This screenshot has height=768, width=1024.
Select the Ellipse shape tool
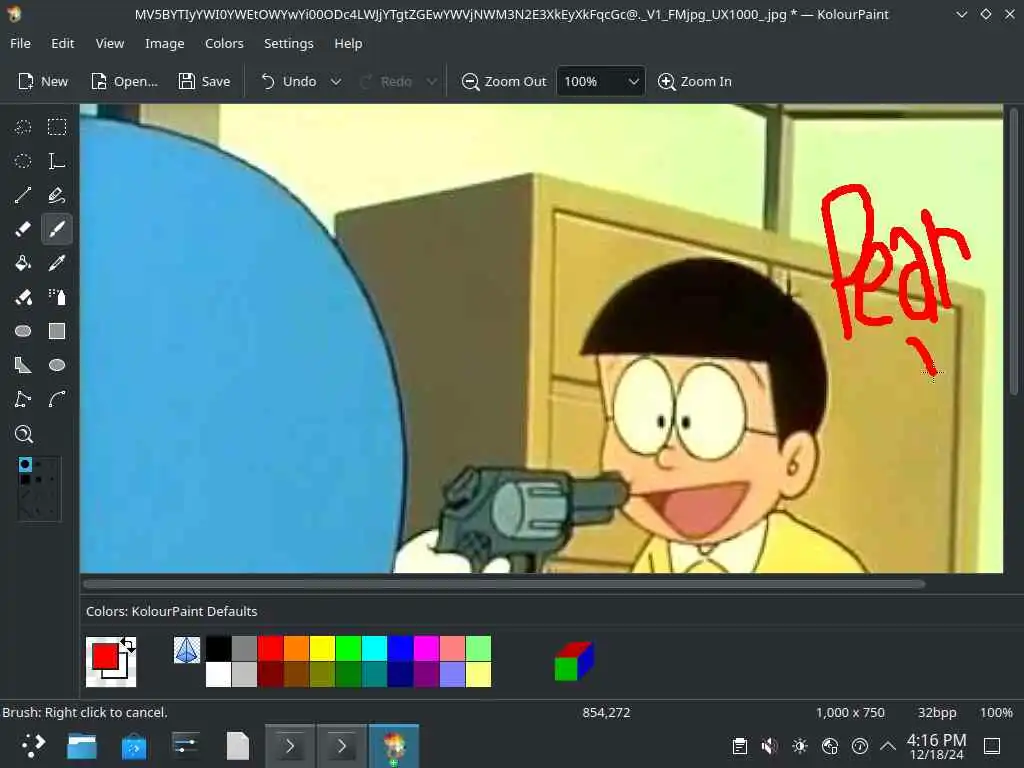click(x=57, y=365)
